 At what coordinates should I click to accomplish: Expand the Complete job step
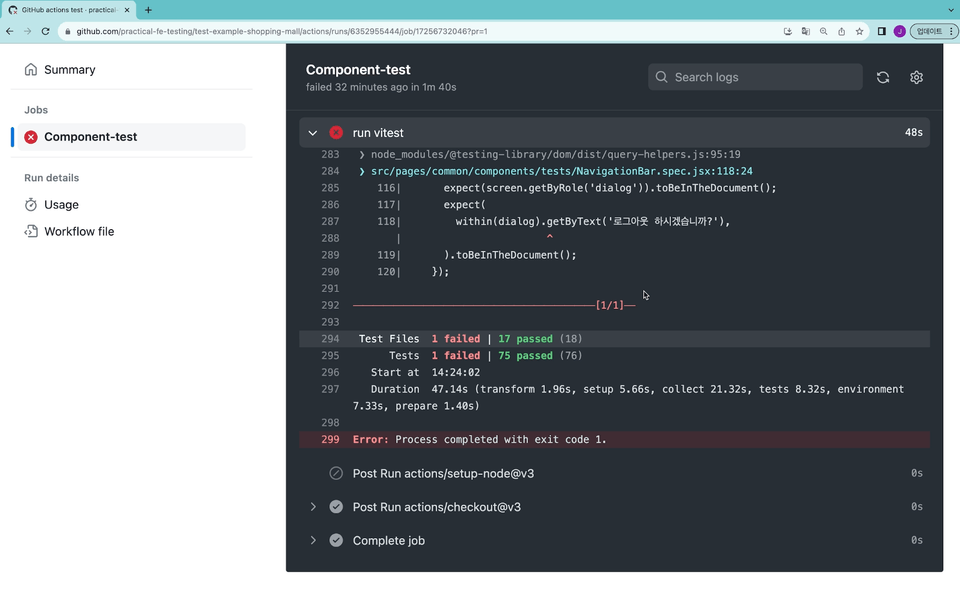[x=313, y=541]
